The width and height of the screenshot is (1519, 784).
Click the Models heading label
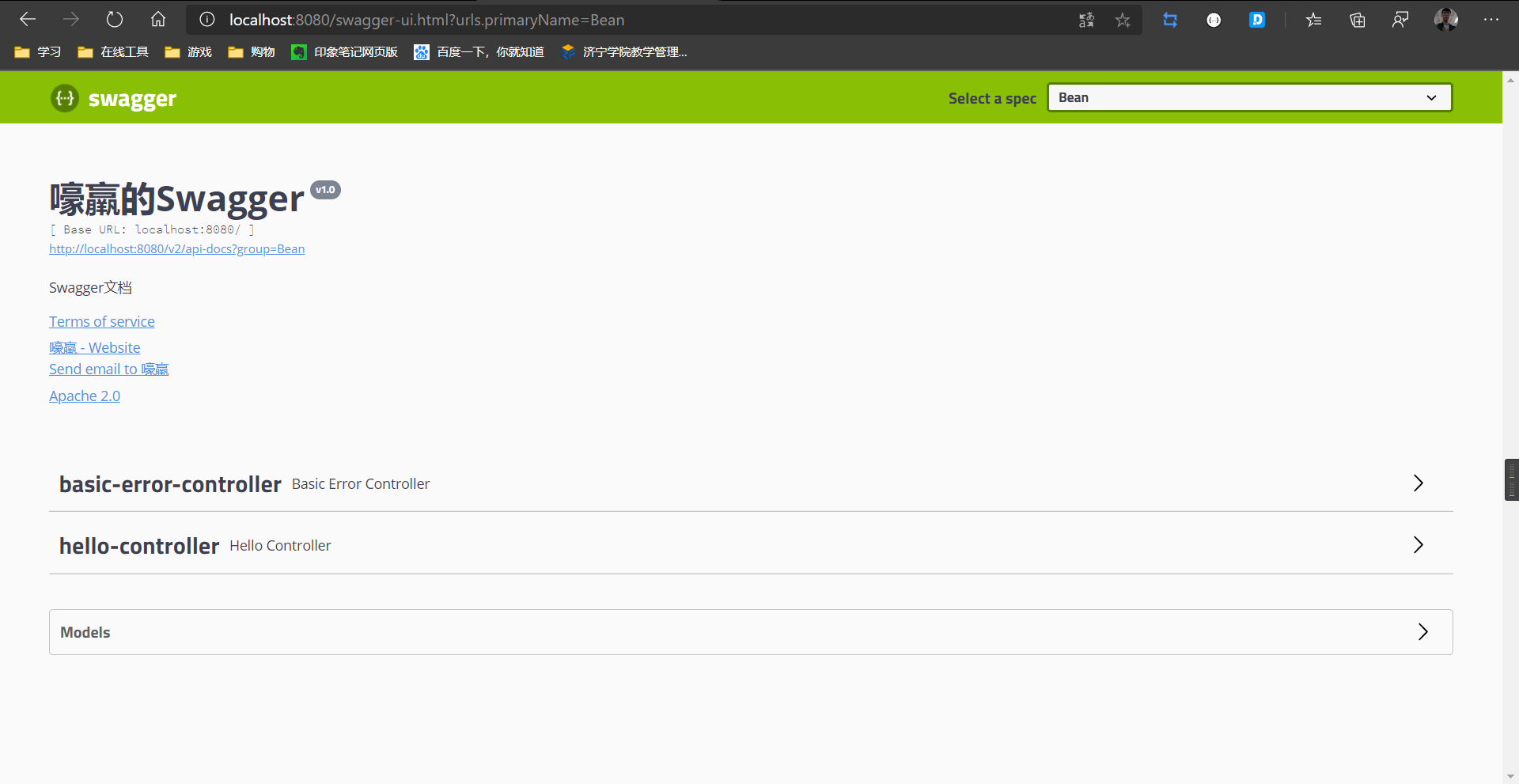pos(85,632)
